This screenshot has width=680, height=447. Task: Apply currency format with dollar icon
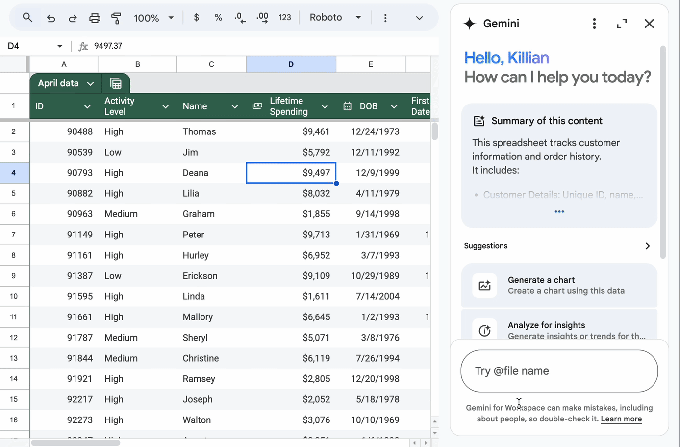pyautogui.click(x=196, y=18)
